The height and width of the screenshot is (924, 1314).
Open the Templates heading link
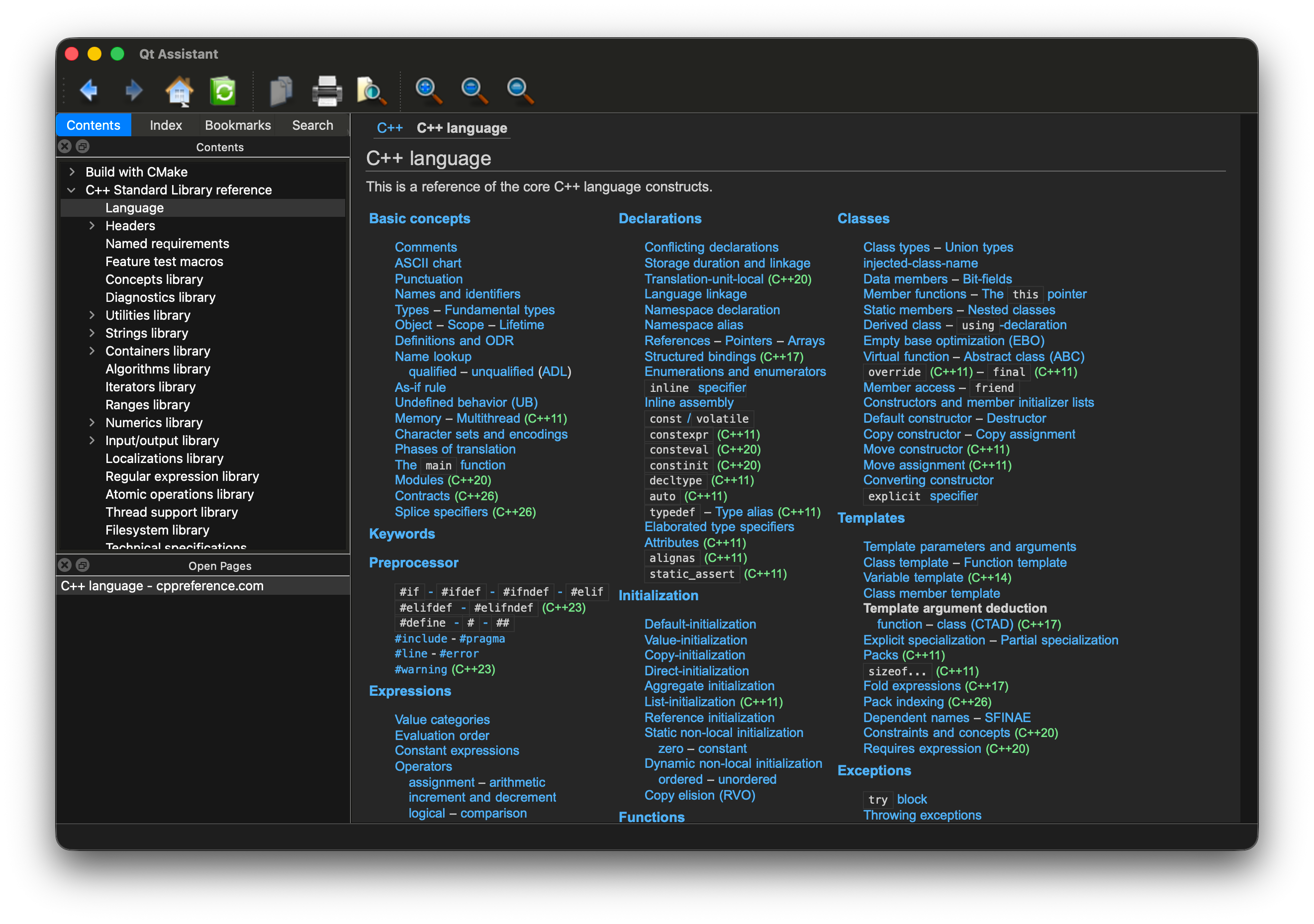tap(871, 518)
